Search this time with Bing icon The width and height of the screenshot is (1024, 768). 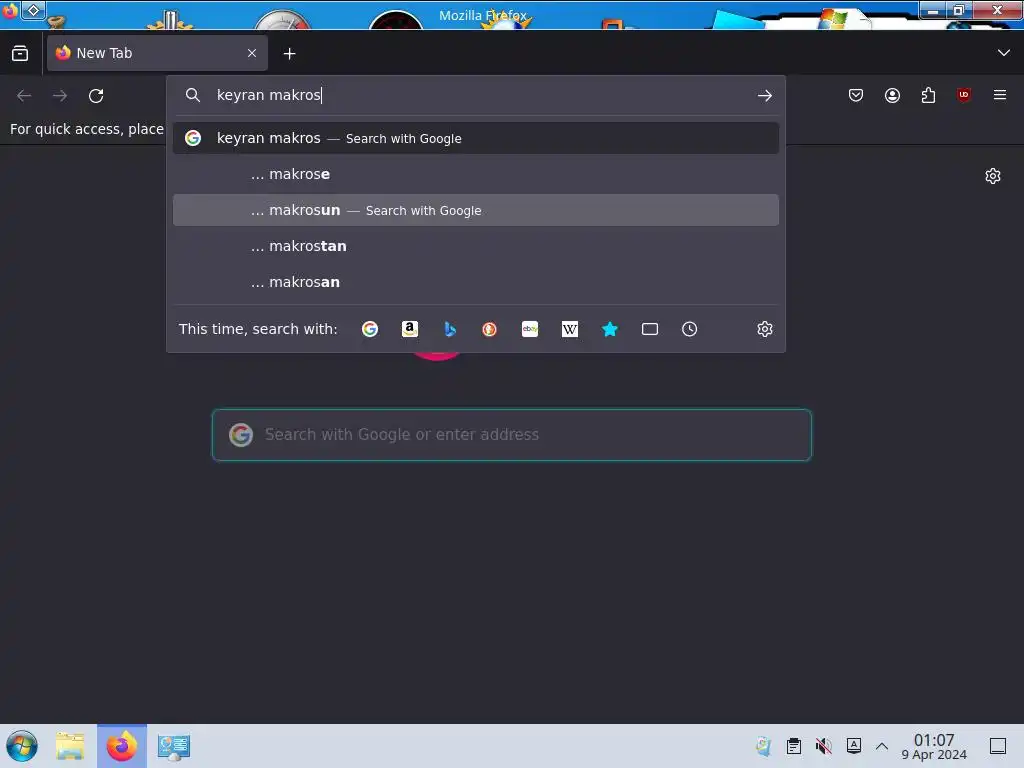[450, 329]
